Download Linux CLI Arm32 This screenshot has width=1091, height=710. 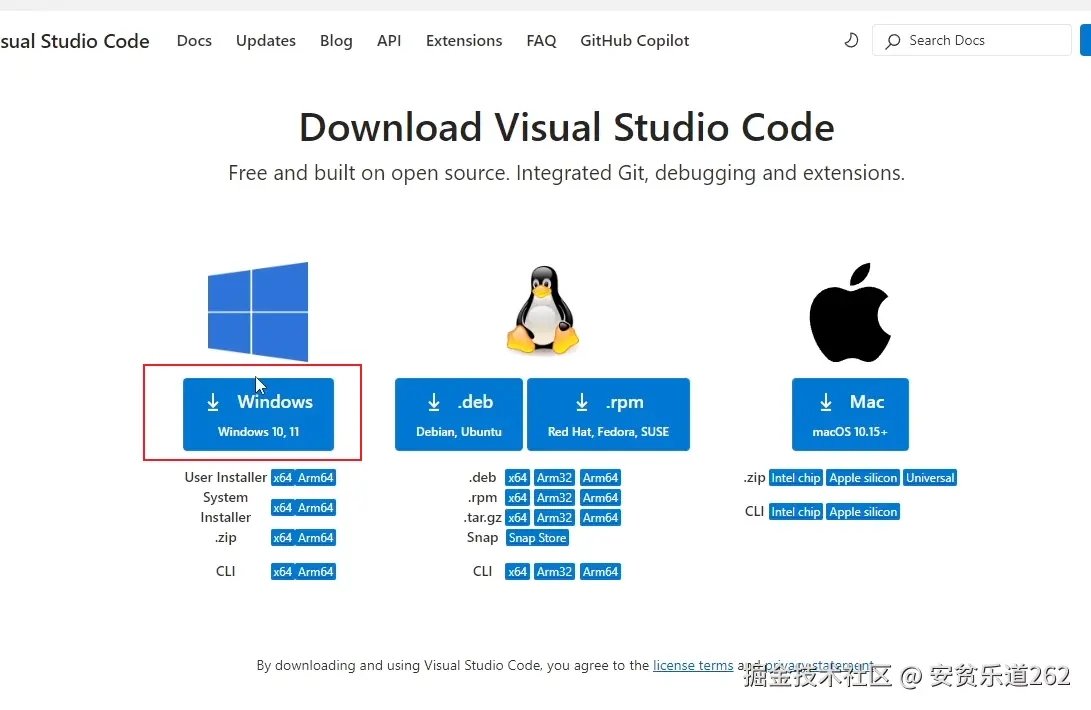click(555, 571)
